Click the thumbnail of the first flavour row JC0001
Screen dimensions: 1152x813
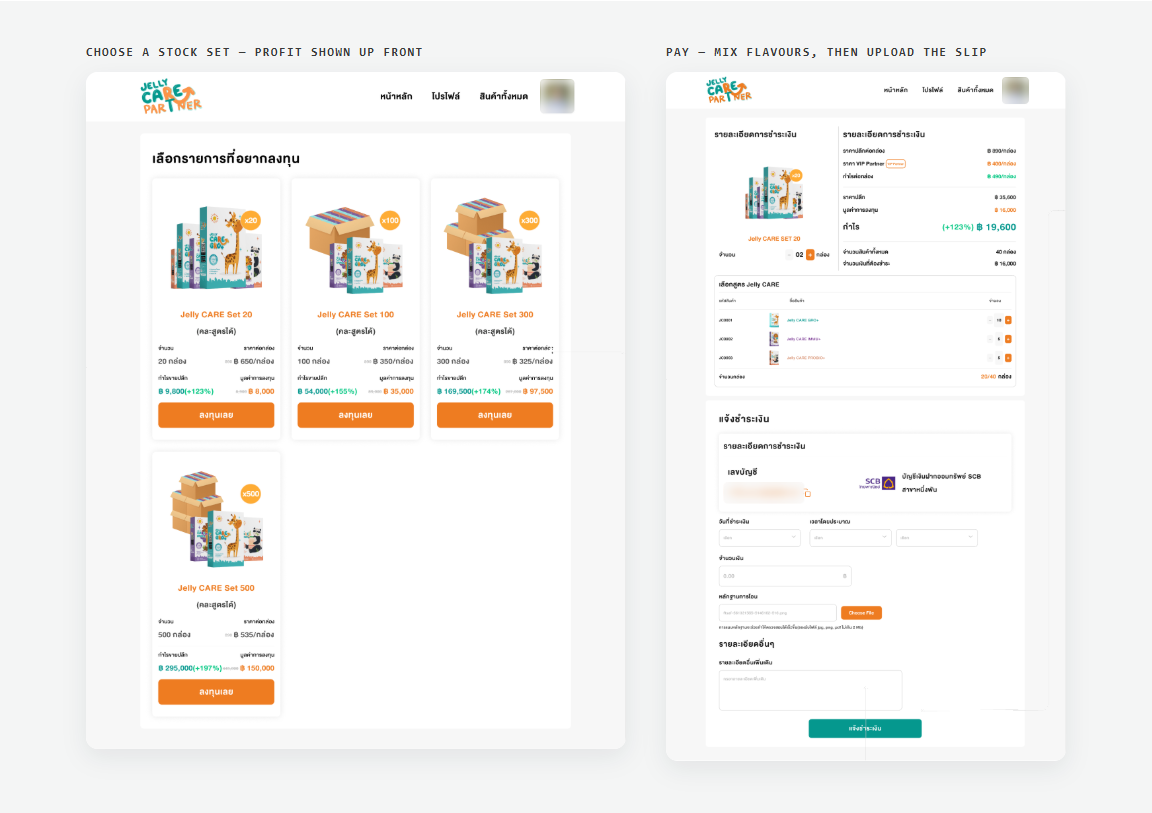point(774,320)
